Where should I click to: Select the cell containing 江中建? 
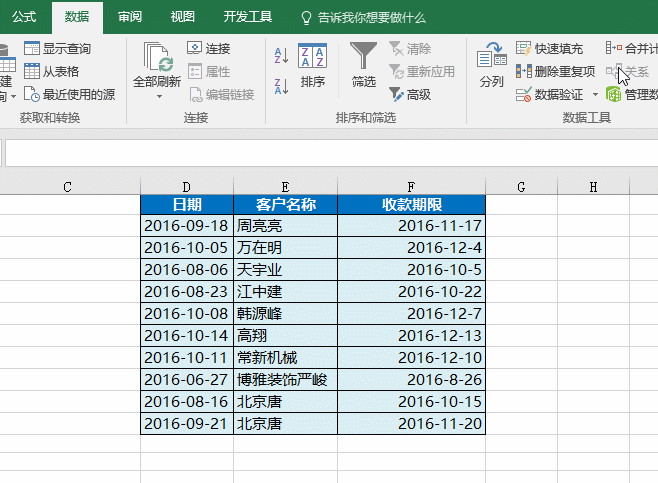tap(285, 292)
